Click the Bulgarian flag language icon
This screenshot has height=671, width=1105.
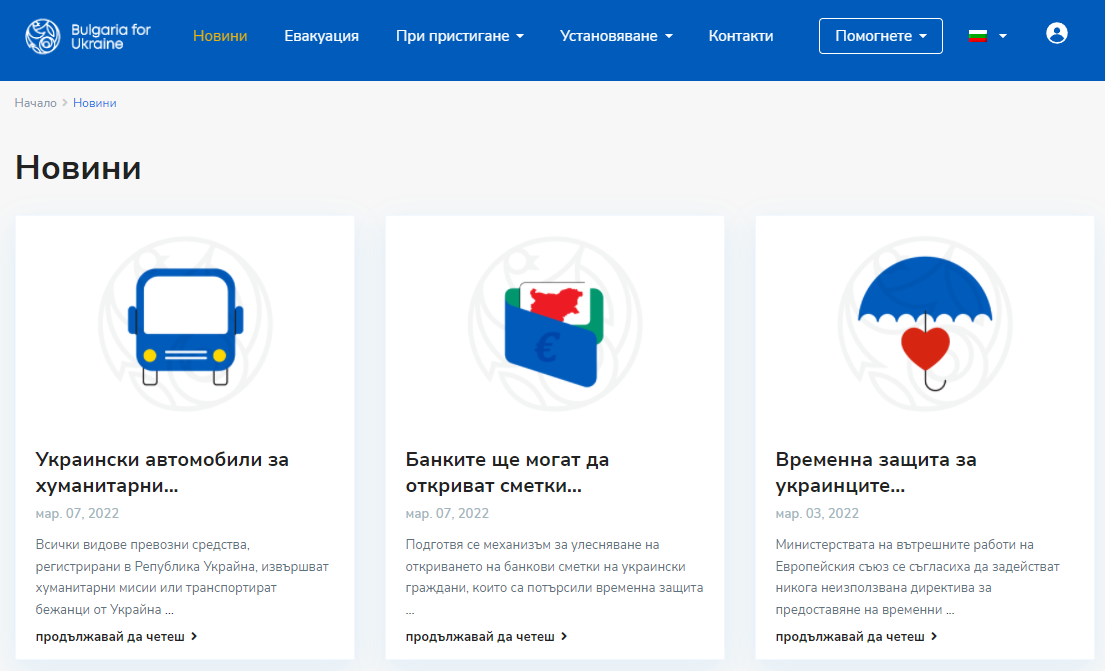pos(978,33)
